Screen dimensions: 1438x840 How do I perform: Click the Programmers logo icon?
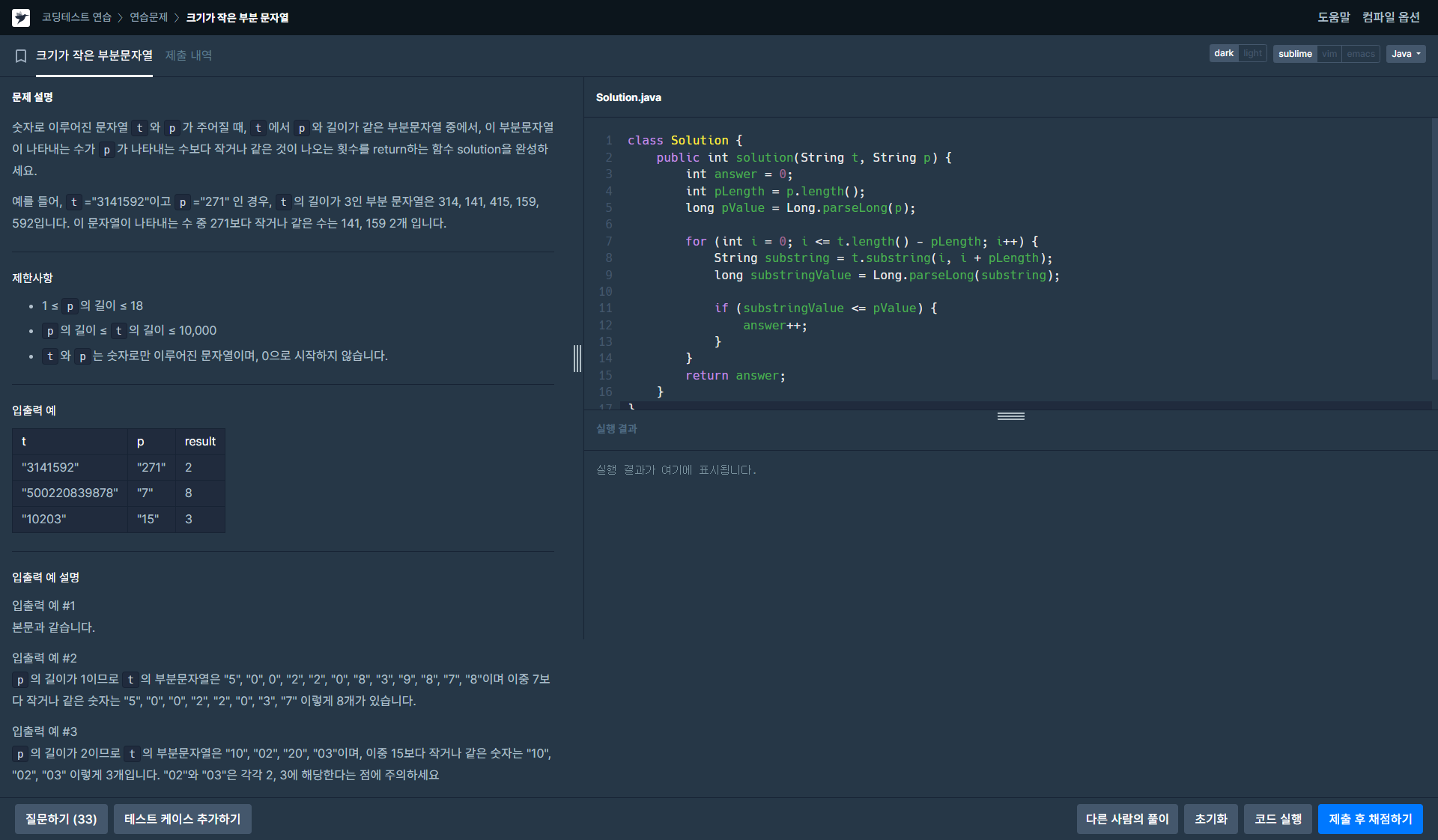click(x=21, y=17)
